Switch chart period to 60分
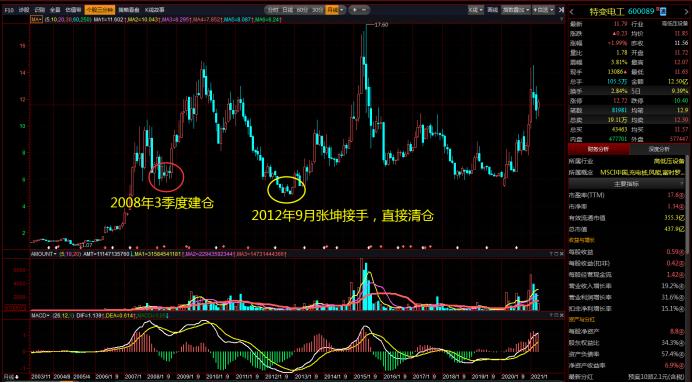Viewport: 692px width, 383px height. click(301, 9)
